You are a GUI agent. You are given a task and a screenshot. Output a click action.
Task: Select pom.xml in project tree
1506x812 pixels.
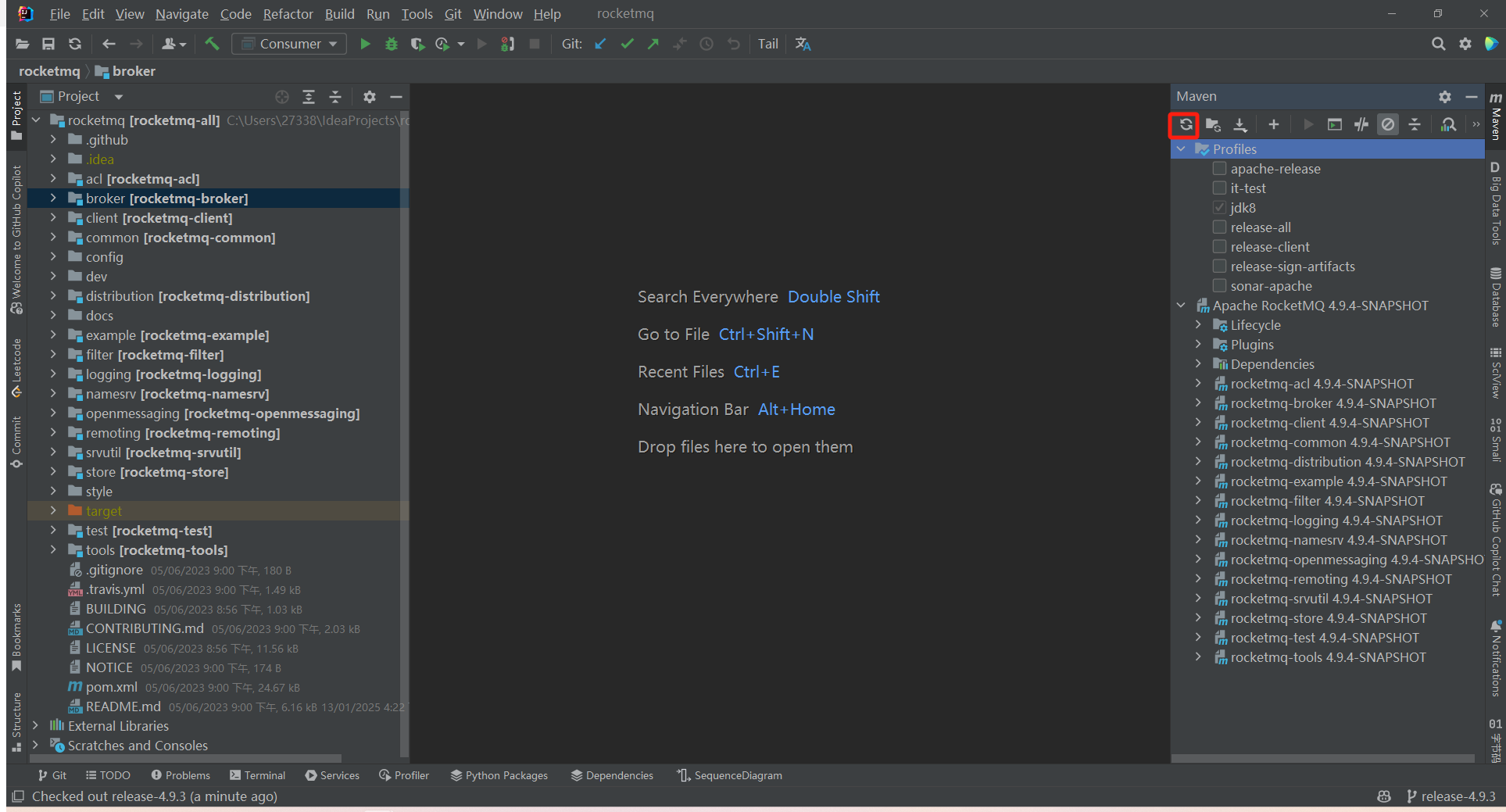tap(112, 687)
